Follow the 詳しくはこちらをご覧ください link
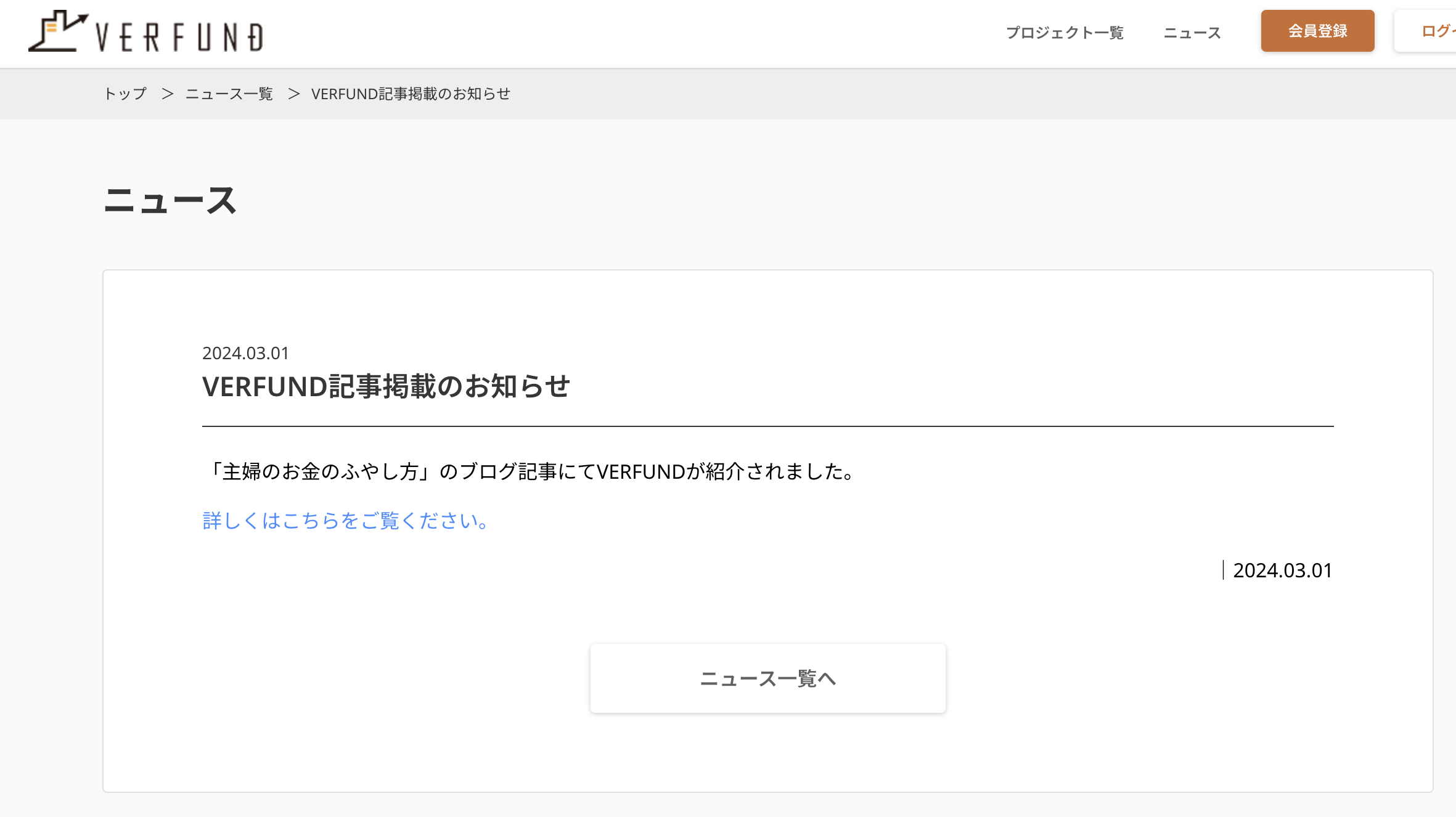The image size is (1456, 817). [x=346, y=521]
